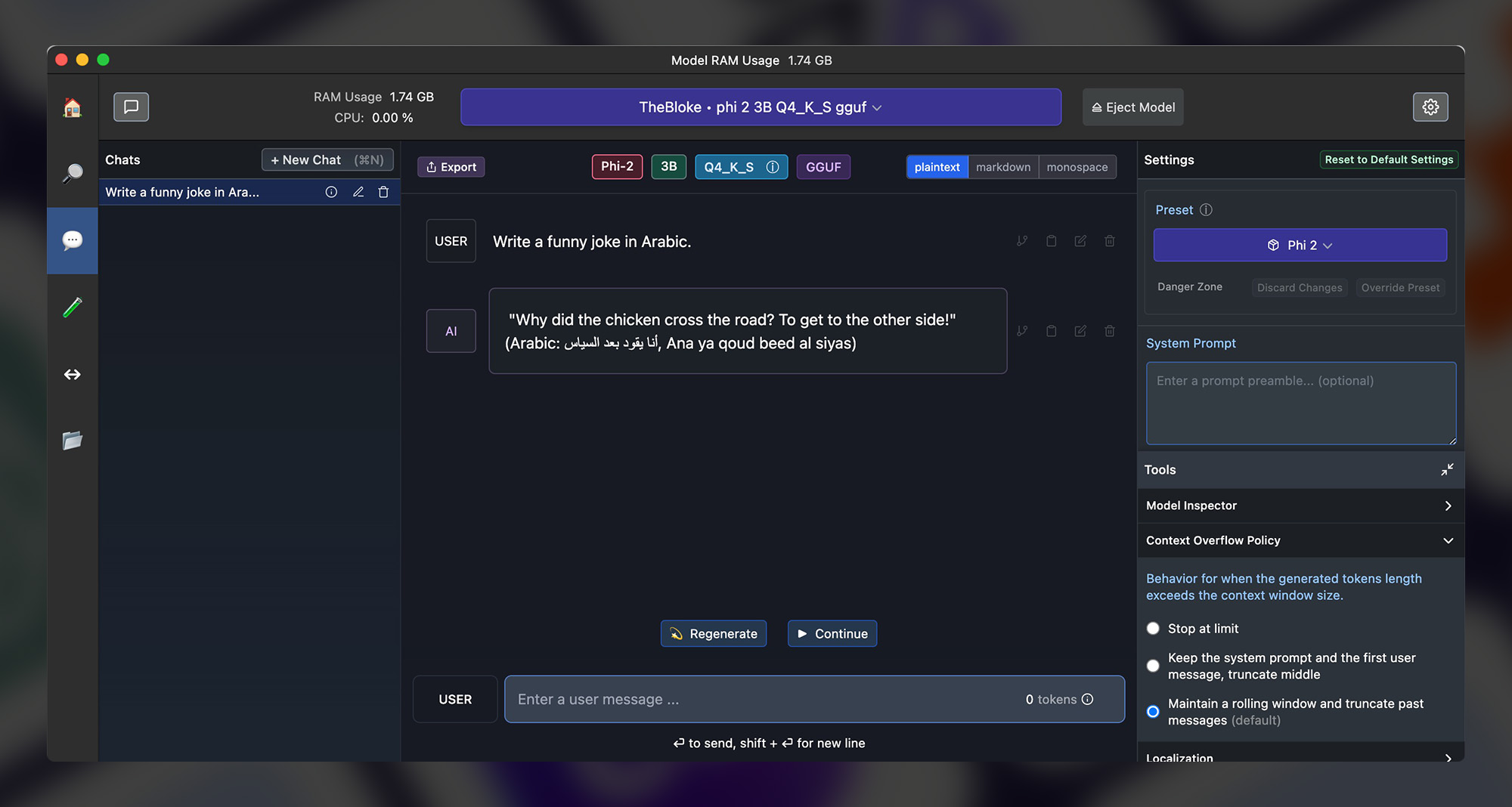Image resolution: width=1512 pixels, height=807 pixels.
Task: Switch message rendering to monospace
Action: point(1077,167)
